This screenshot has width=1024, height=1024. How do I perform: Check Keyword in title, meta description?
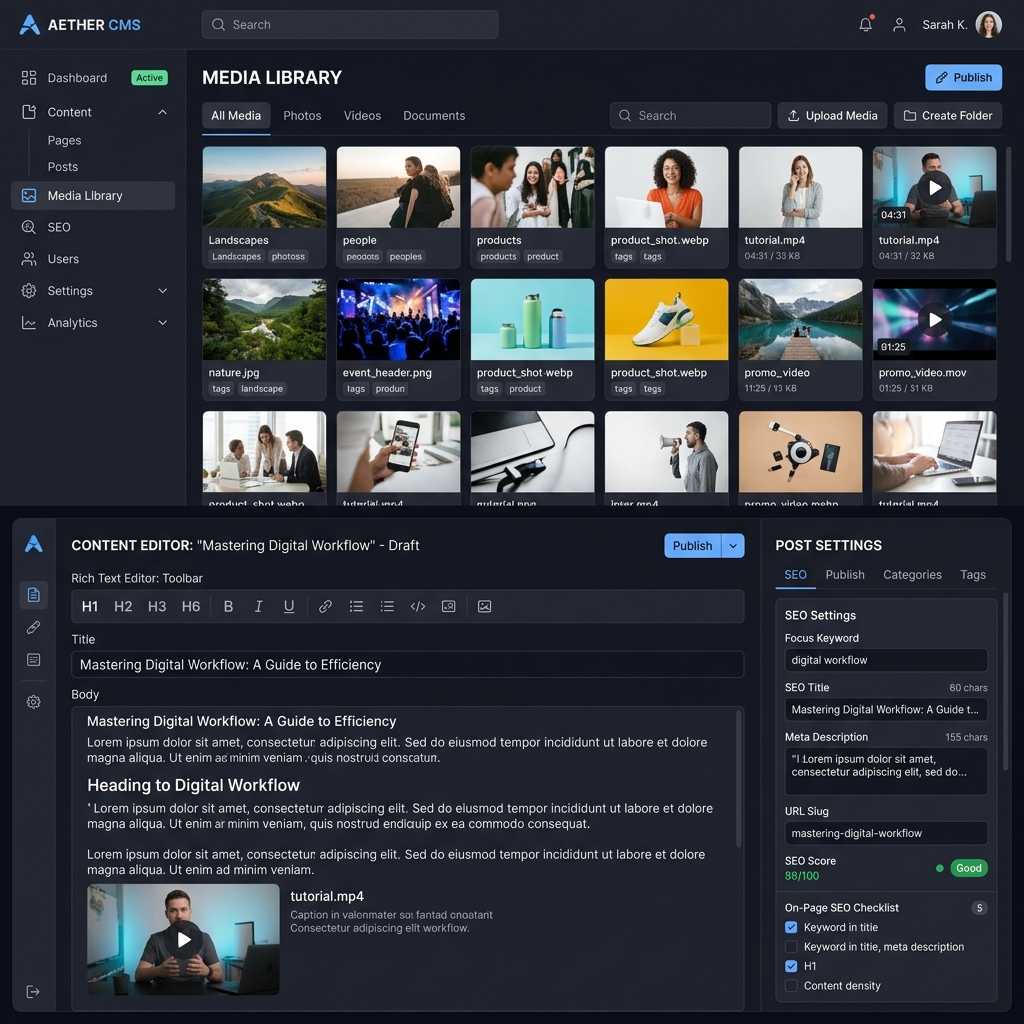pyautogui.click(x=791, y=947)
